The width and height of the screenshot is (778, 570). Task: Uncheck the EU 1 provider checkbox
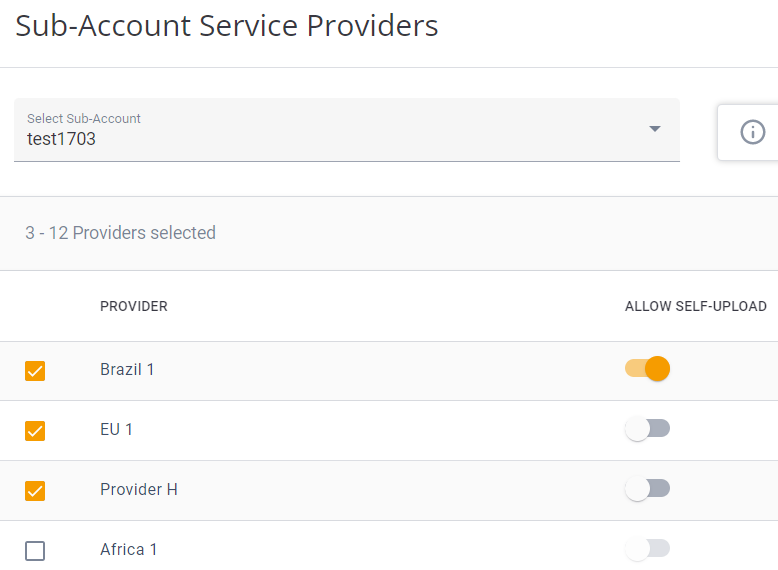coord(35,431)
